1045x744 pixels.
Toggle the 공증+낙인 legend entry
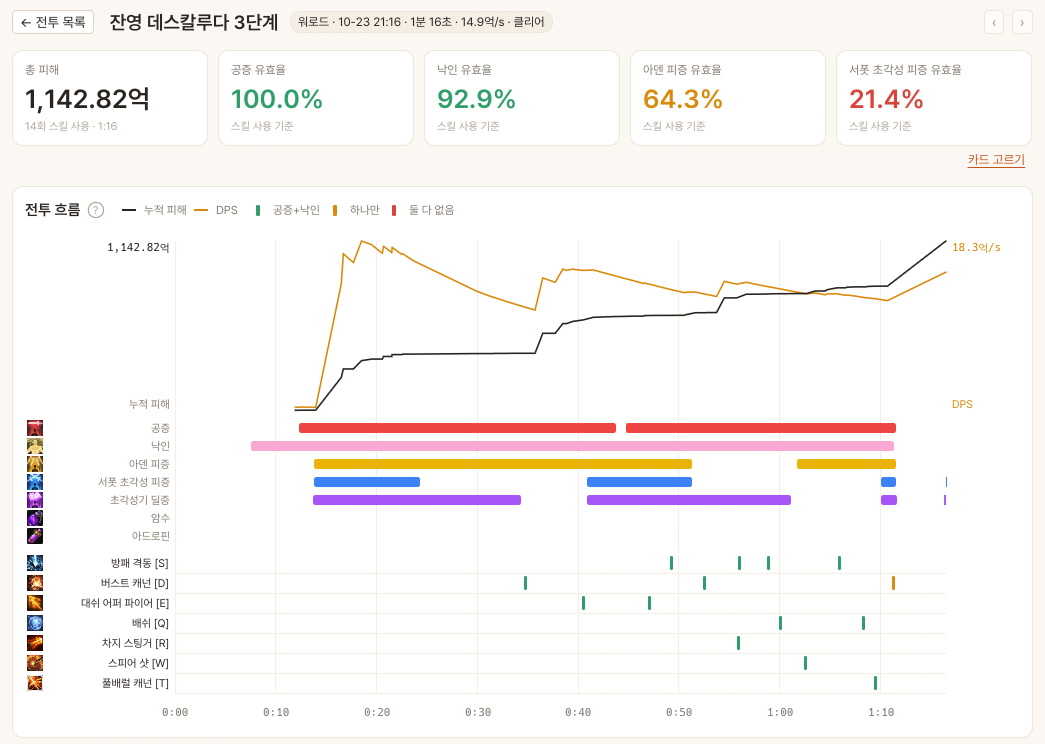pos(288,210)
